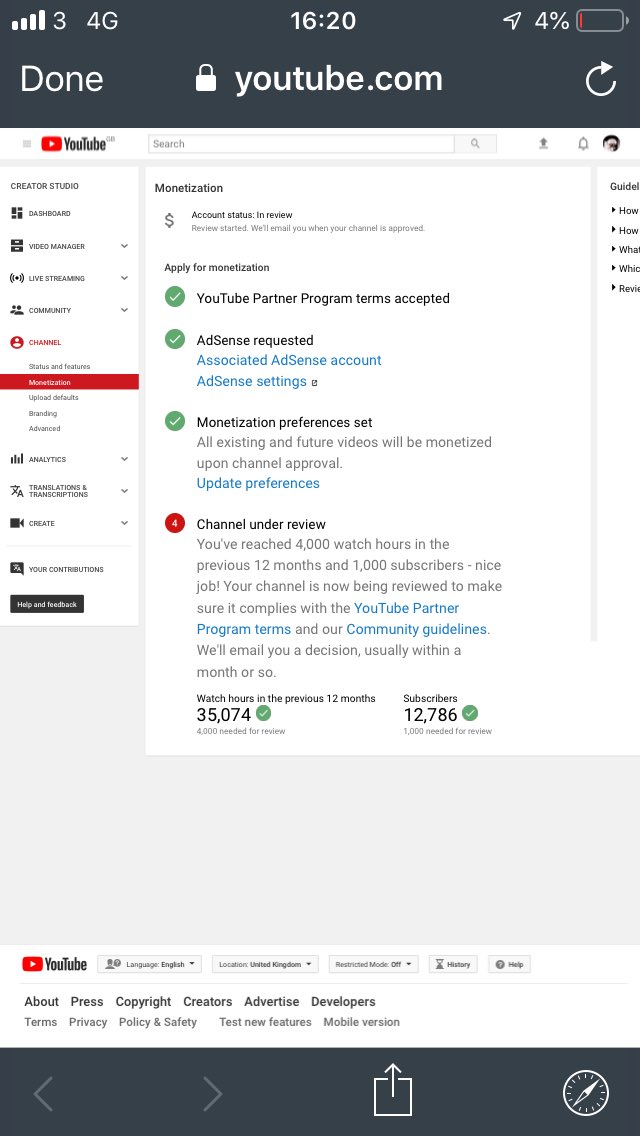Open the account avatar menu

[611, 143]
